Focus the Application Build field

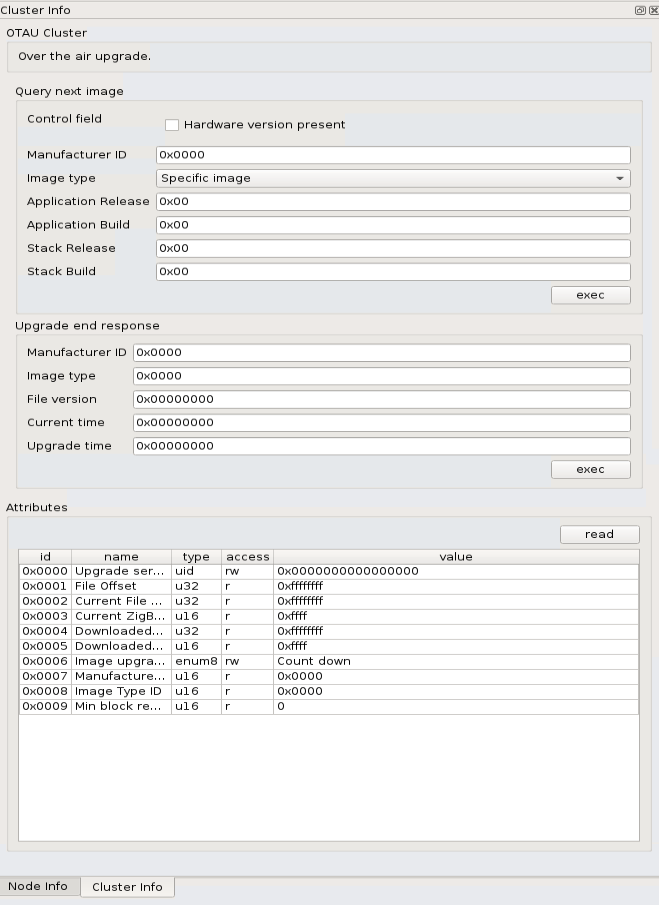pos(393,225)
